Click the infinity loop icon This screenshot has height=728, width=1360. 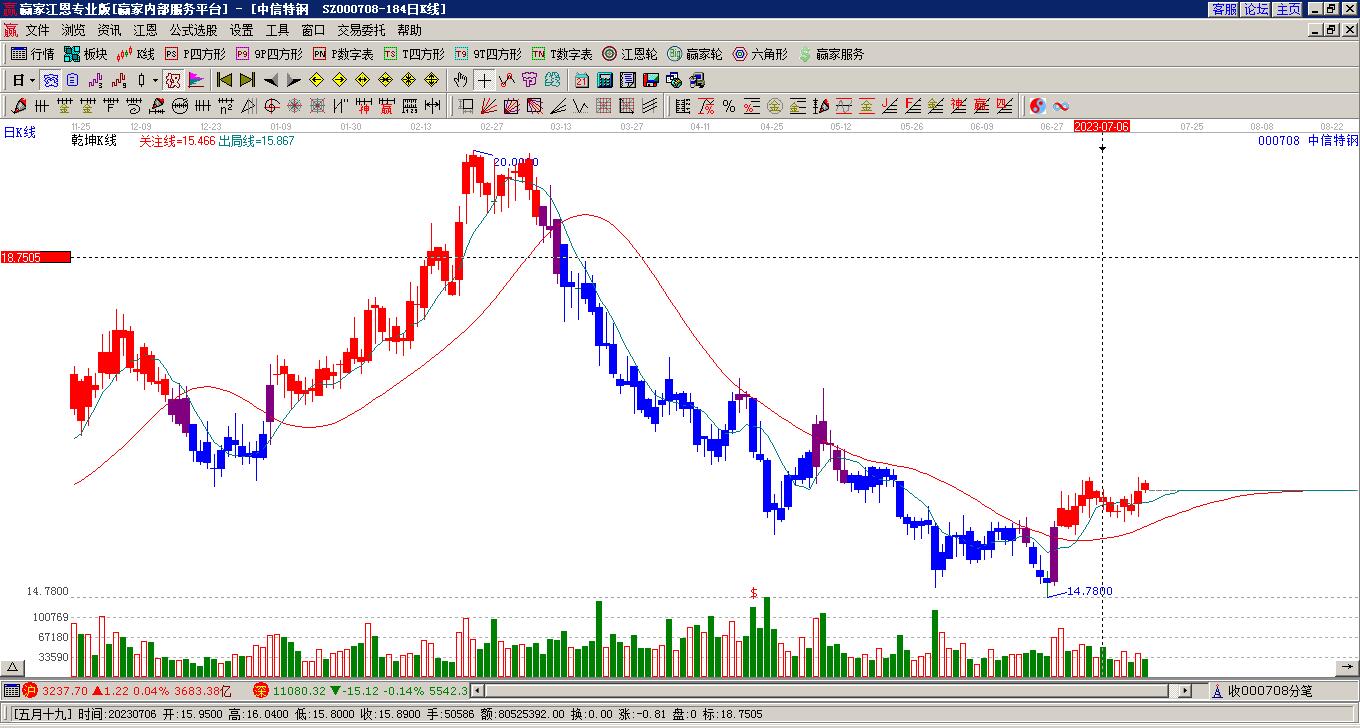tap(1061, 106)
